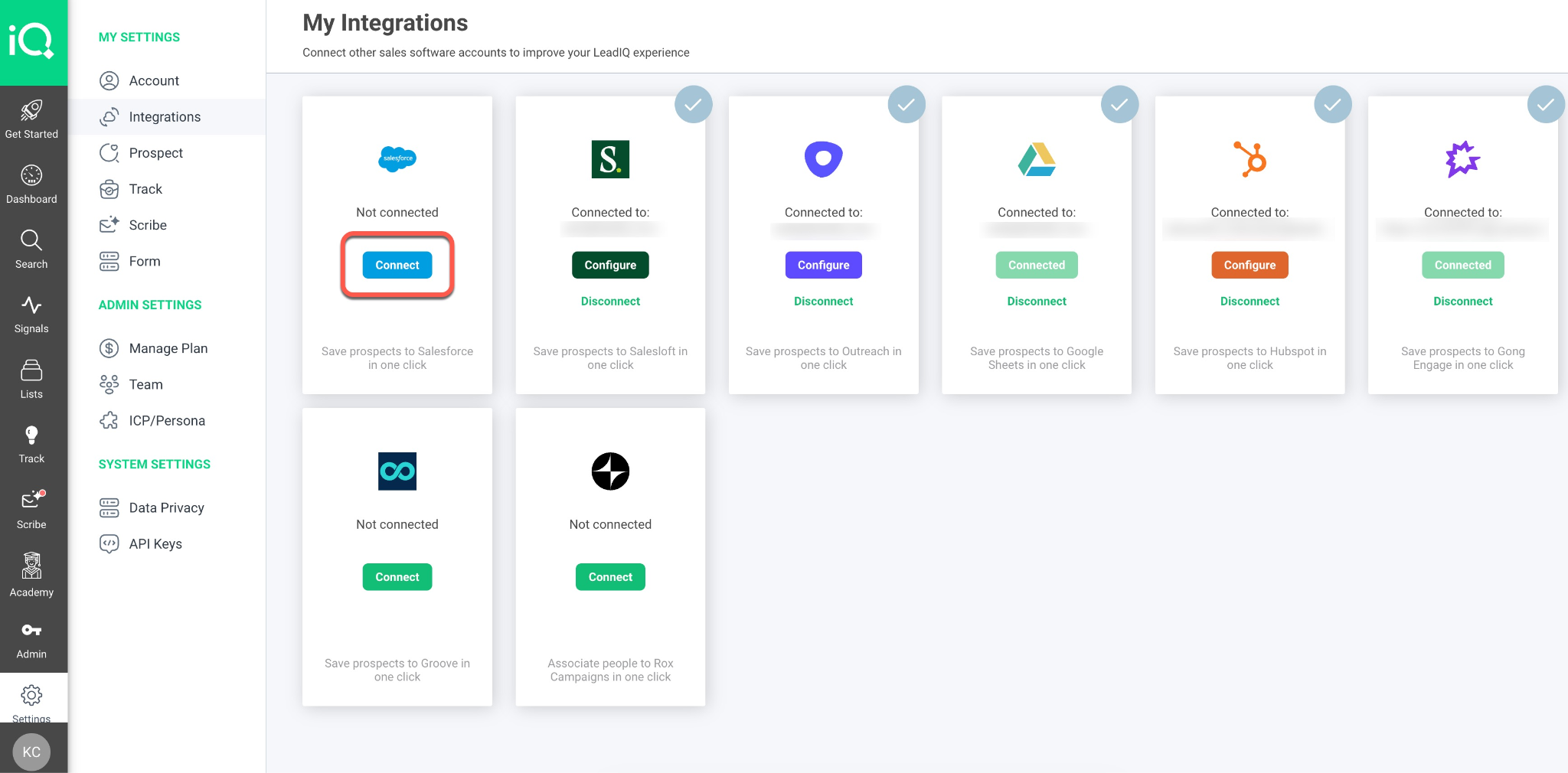The image size is (1568, 773).
Task: Disconnect the Google Sheets integration
Action: point(1037,302)
